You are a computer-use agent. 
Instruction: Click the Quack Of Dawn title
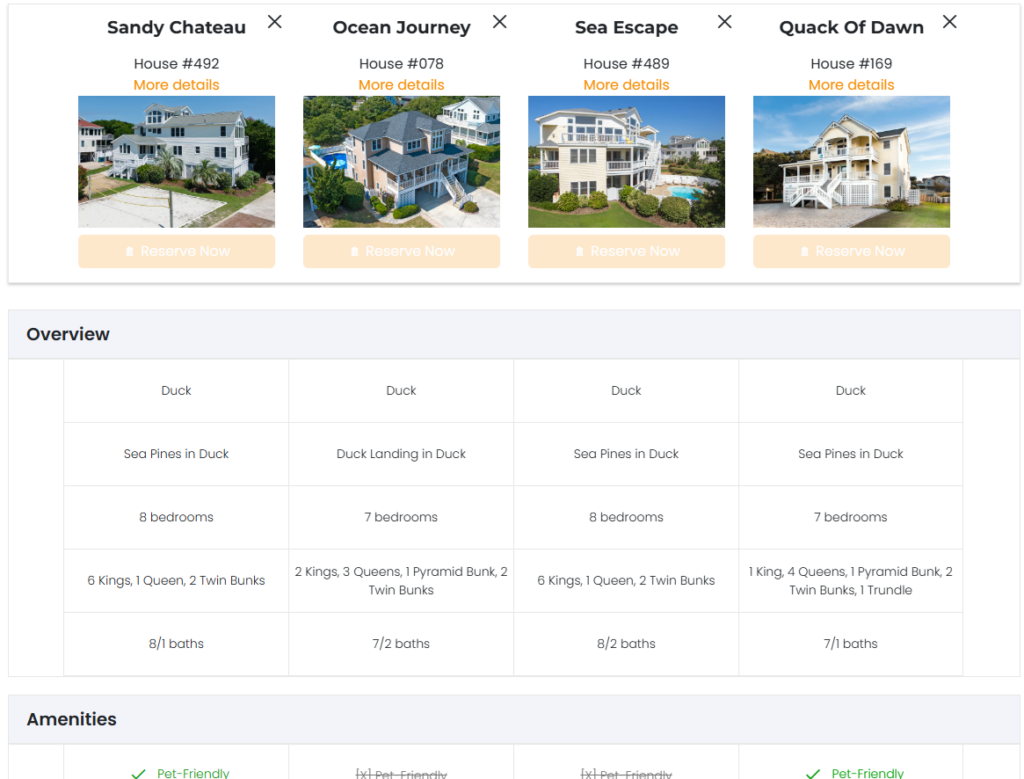coord(851,28)
